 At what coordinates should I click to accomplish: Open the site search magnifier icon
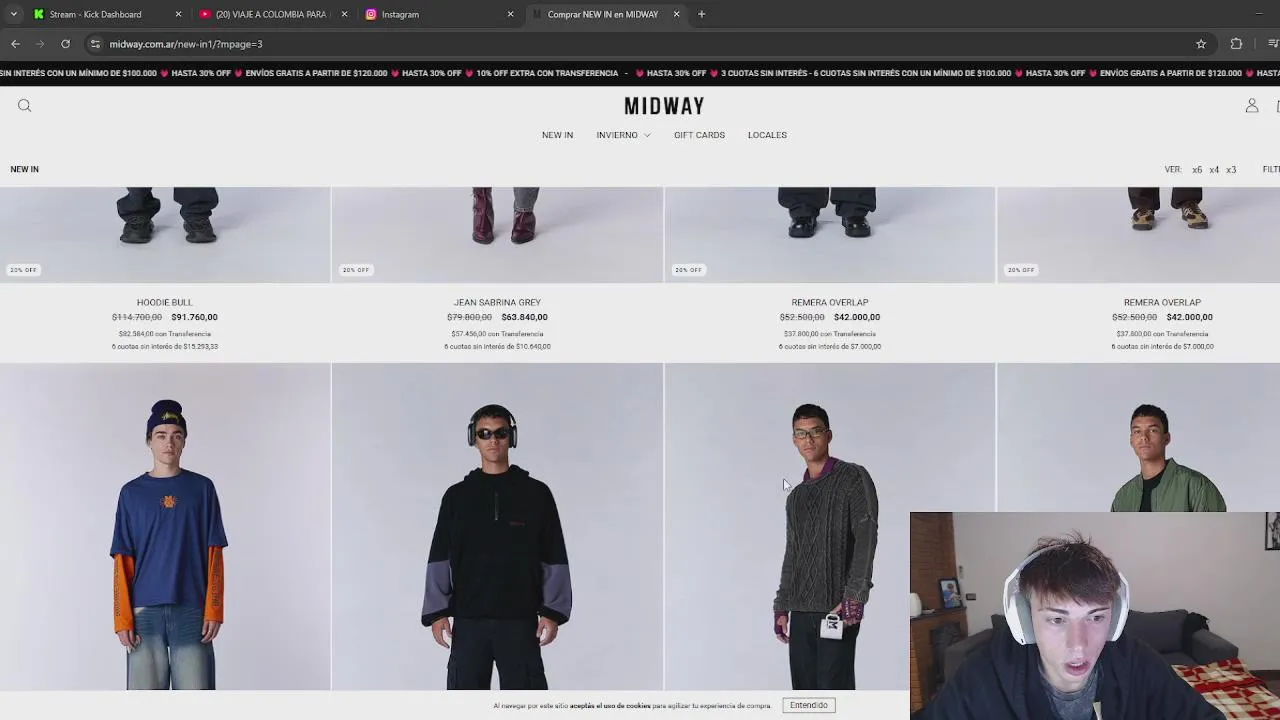[24, 105]
